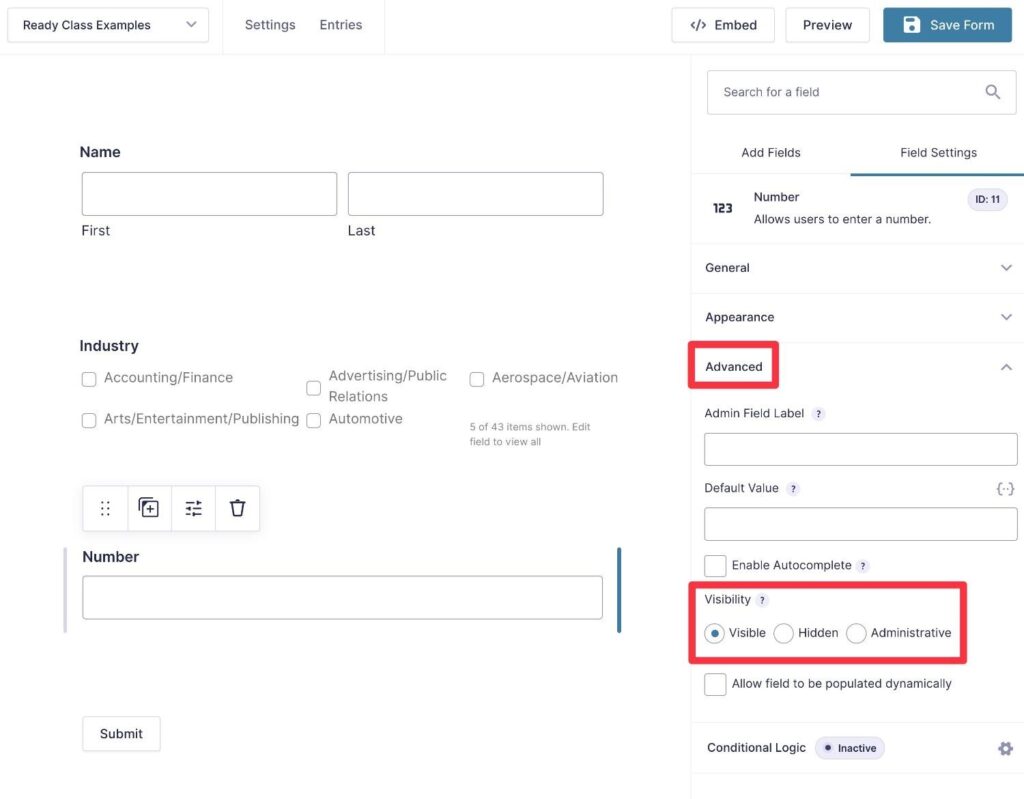Select the Hidden visibility option
The image size is (1024, 799).
pos(783,633)
